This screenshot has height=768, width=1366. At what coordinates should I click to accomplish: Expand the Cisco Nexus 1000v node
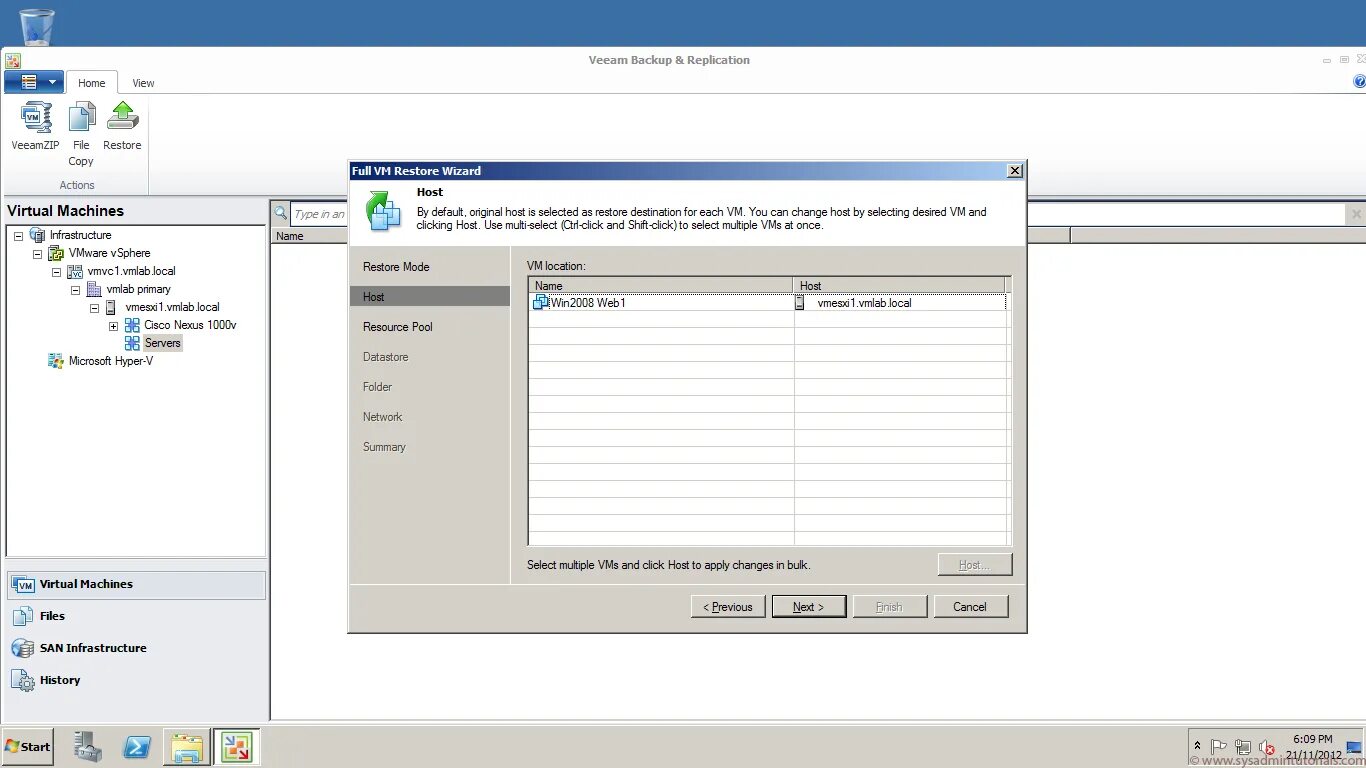tap(113, 325)
